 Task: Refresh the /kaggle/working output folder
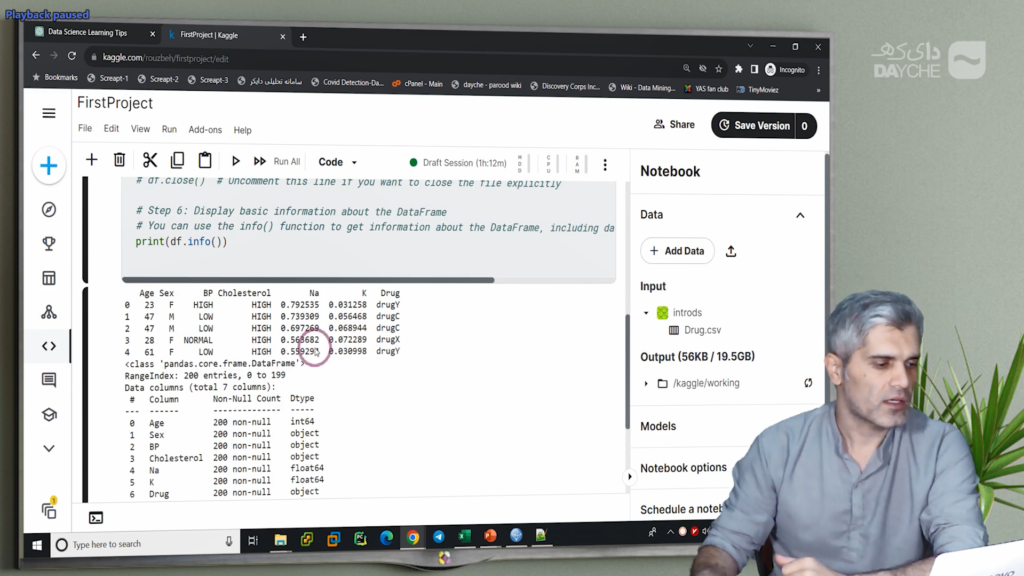808,383
